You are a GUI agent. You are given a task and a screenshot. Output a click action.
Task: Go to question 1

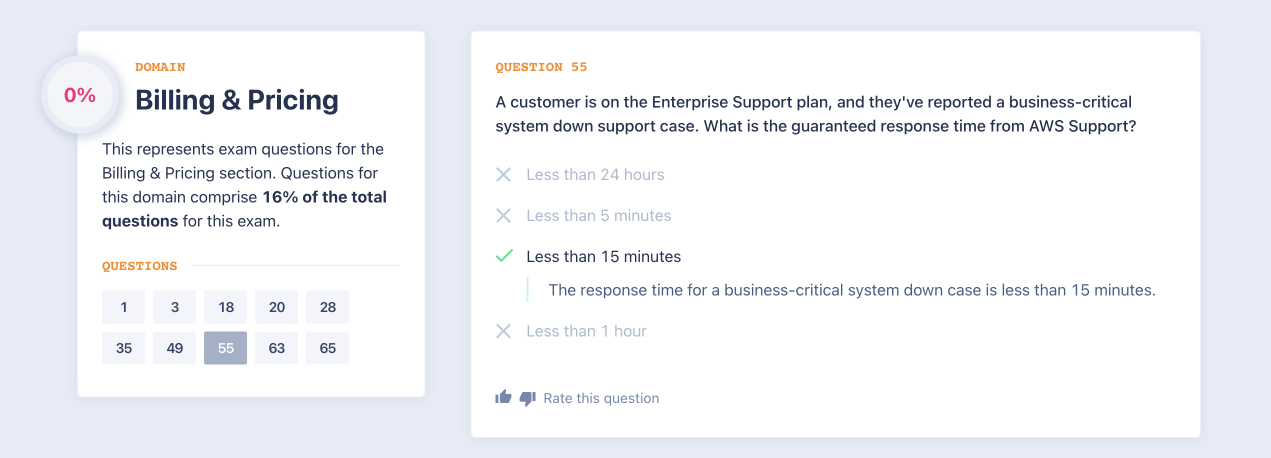click(124, 307)
